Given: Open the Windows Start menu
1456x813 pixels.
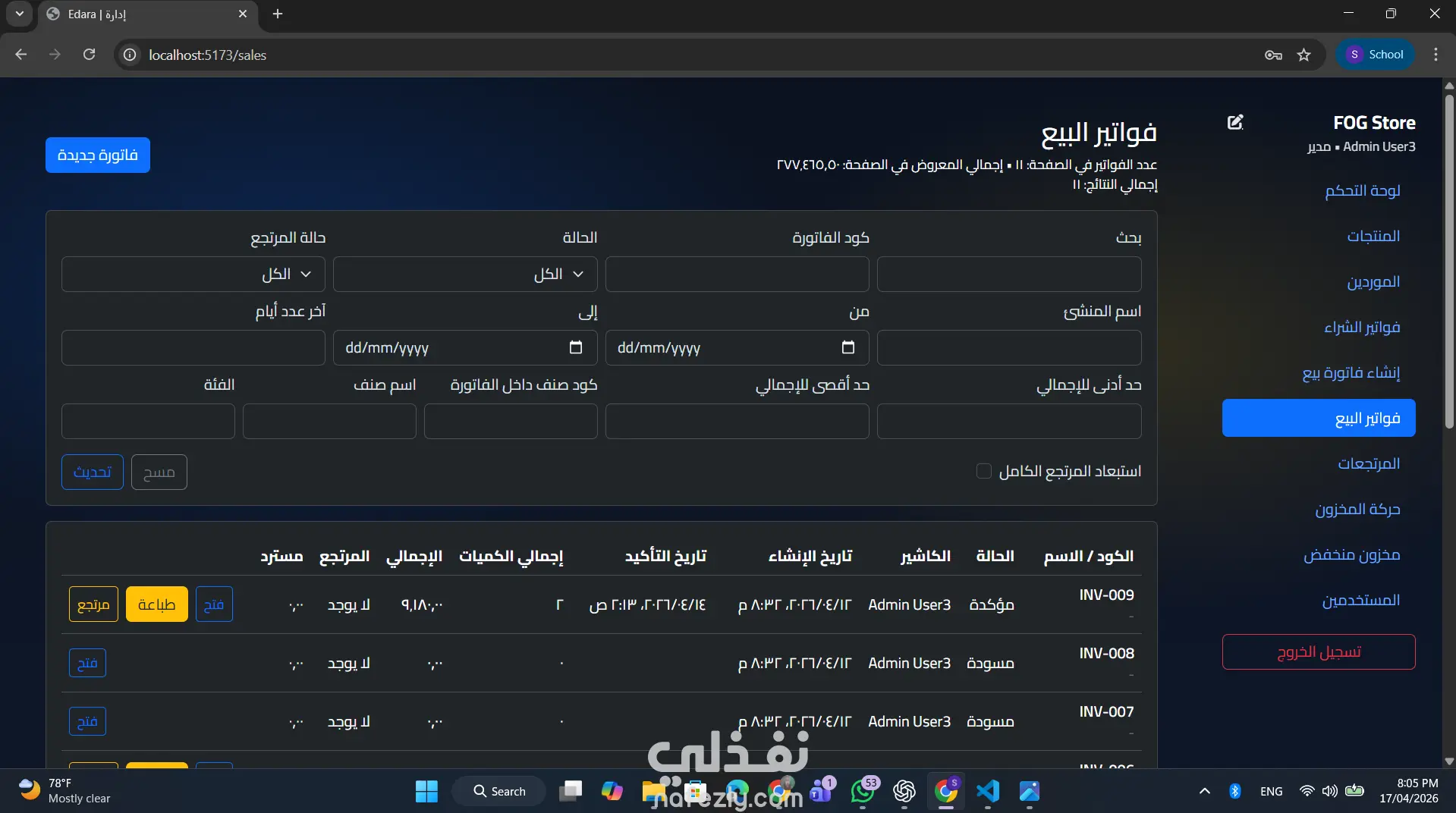Looking at the screenshot, I should tap(426, 791).
